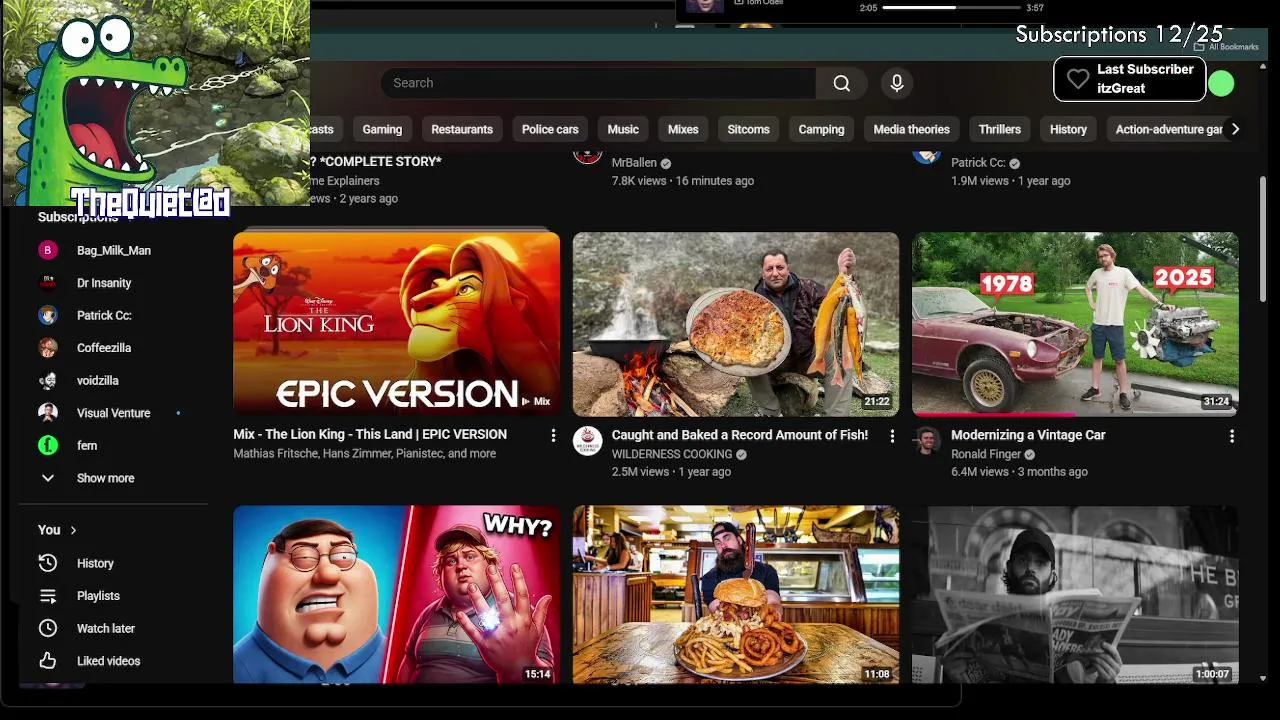The width and height of the screenshot is (1280, 720).
Task: Select the Sitcoms chip
Action: coord(748,129)
